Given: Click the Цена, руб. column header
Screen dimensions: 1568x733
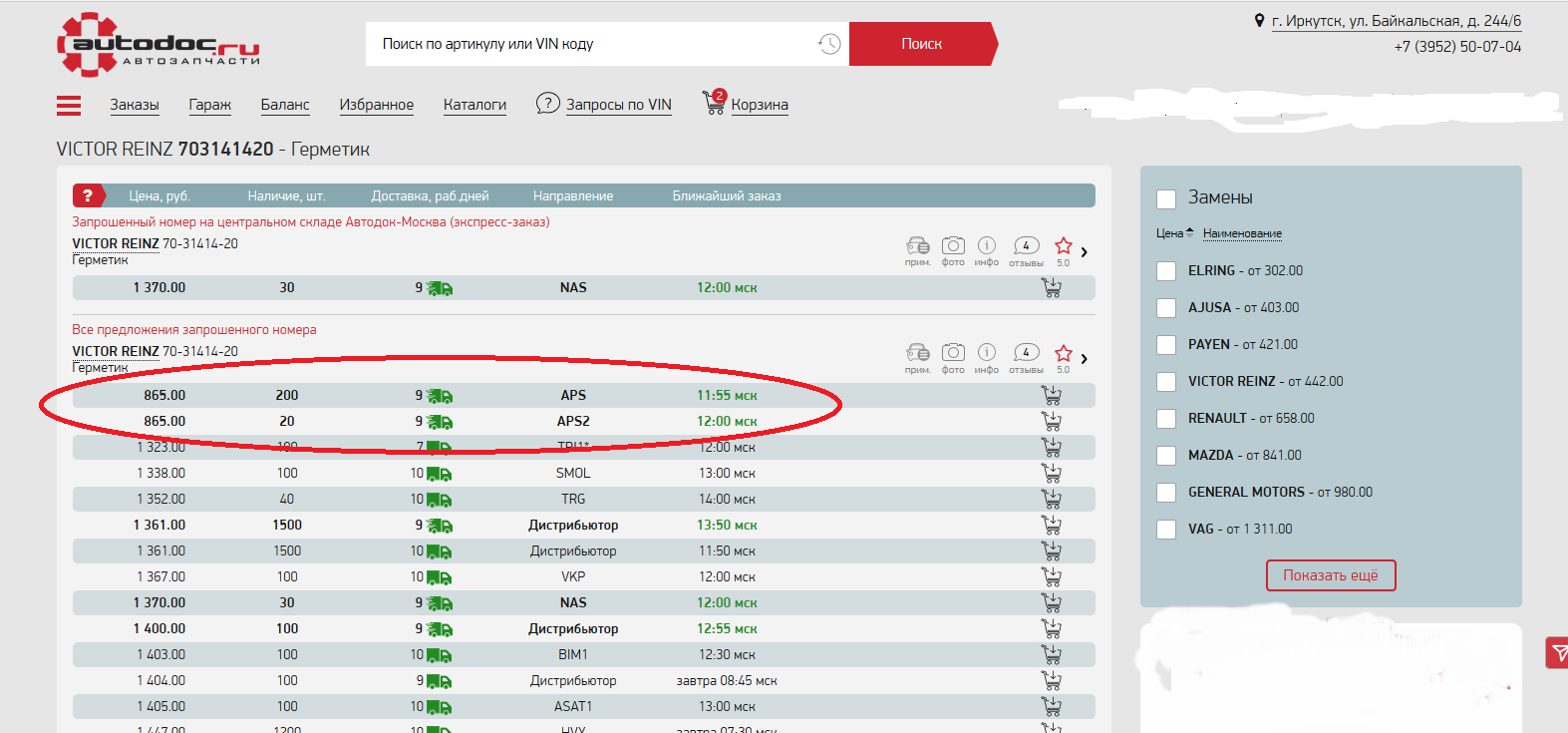Looking at the screenshot, I should coord(159,196).
